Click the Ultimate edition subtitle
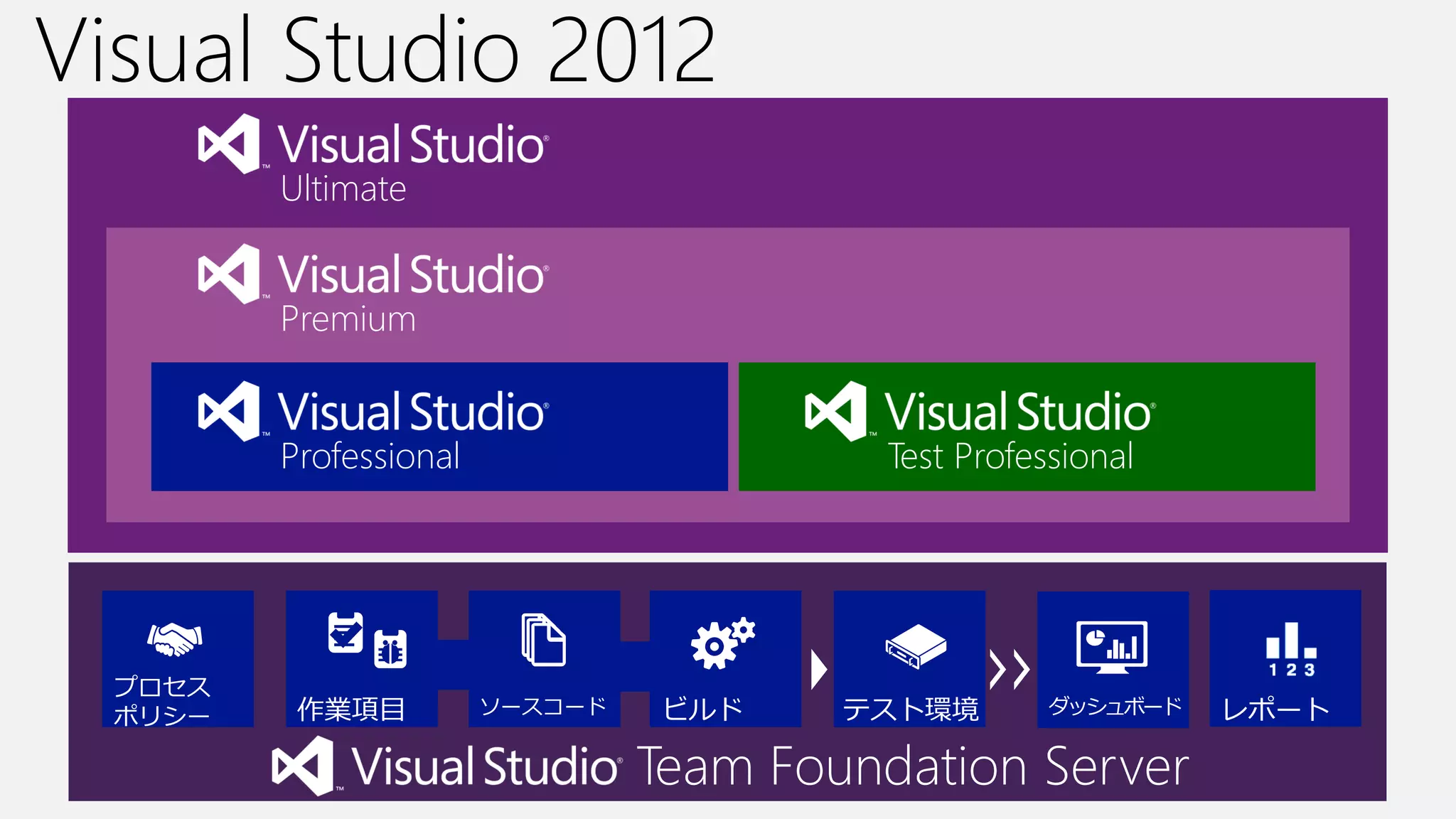Viewport: 1456px width, 819px height. (x=343, y=189)
